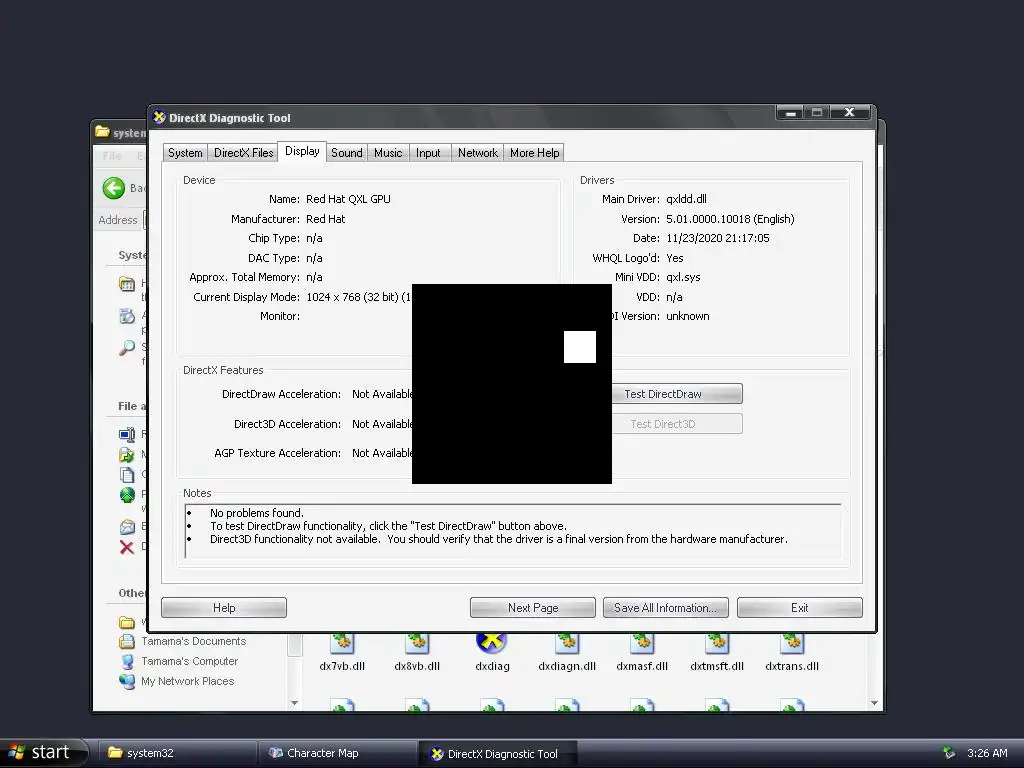The height and width of the screenshot is (768, 1024).
Task: Click file list scrollbar down arrow in system32
Action: click(874, 703)
